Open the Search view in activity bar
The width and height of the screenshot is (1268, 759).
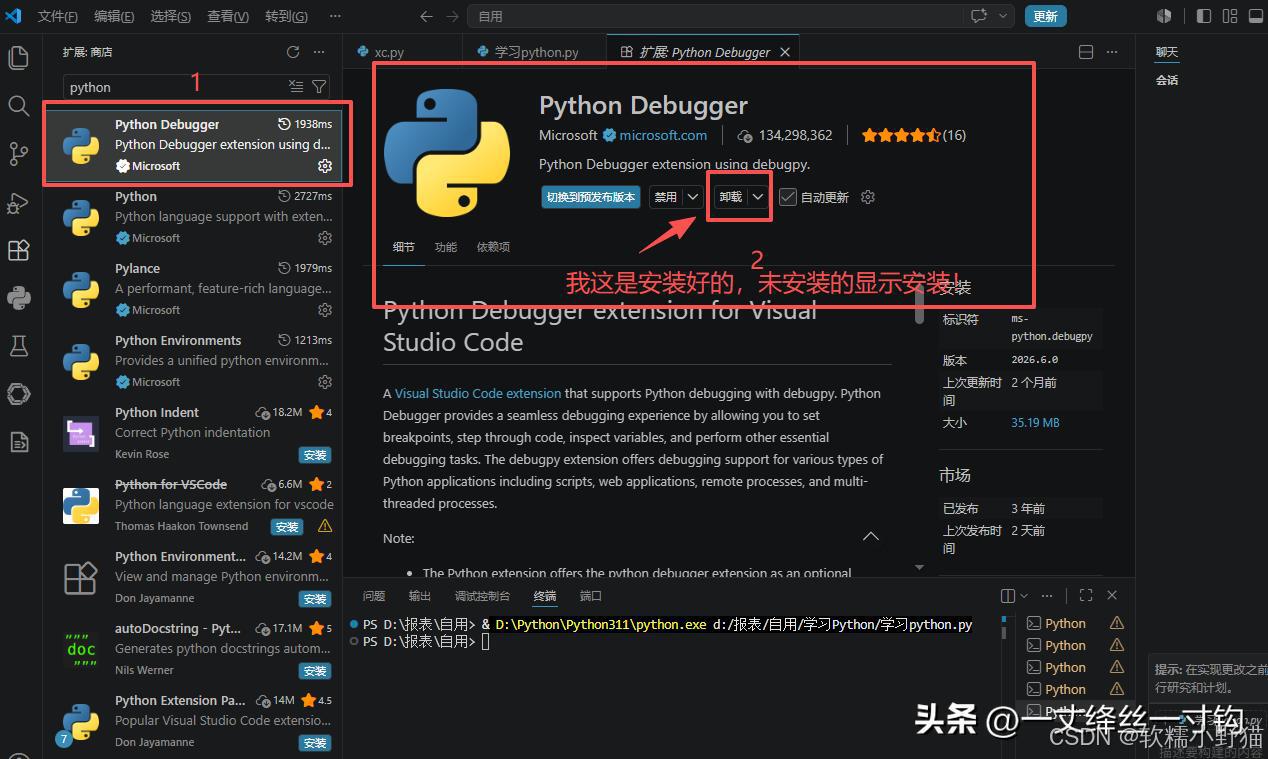[x=18, y=105]
